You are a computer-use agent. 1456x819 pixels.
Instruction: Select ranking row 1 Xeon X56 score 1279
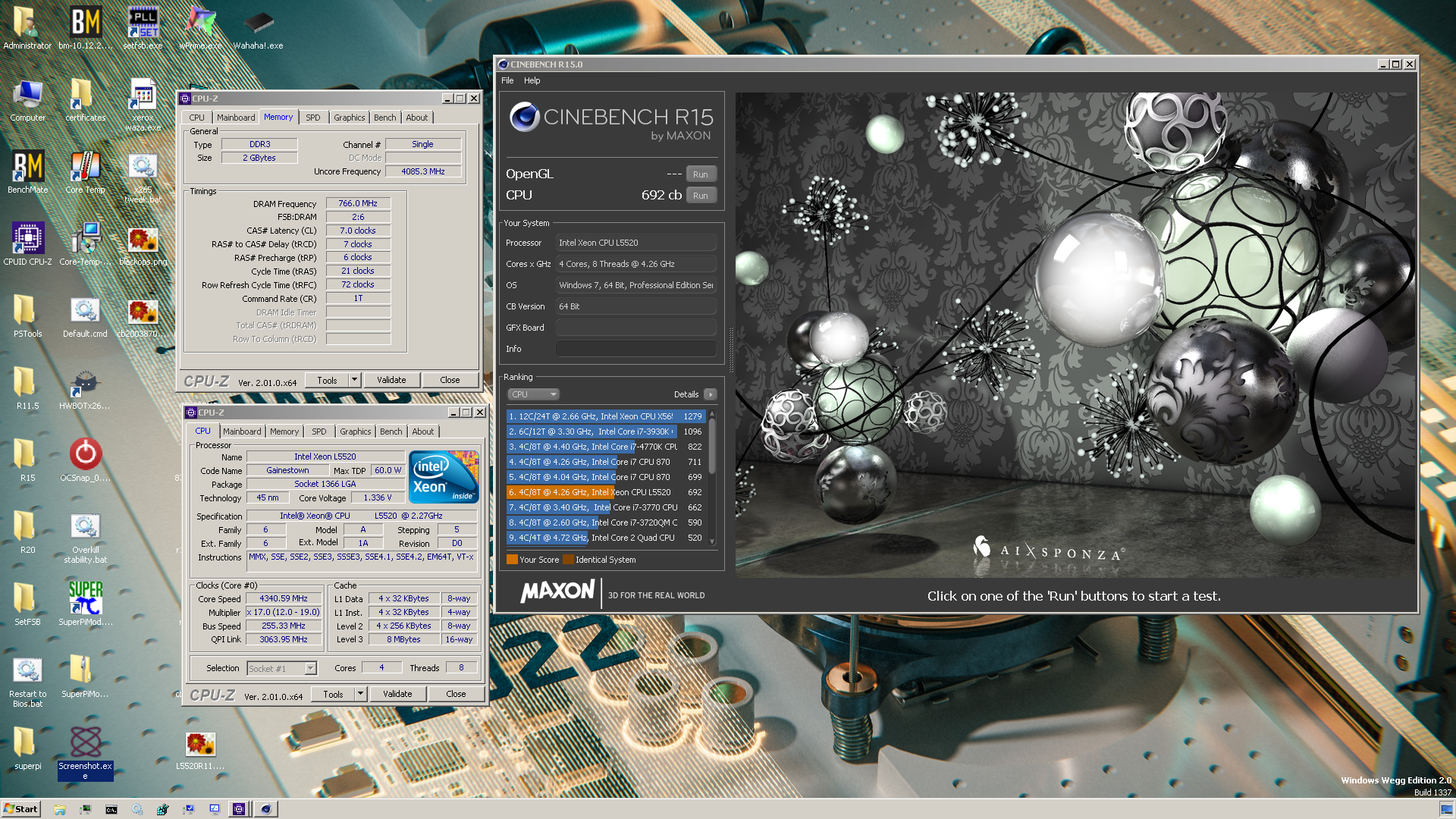[x=606, y=416]
